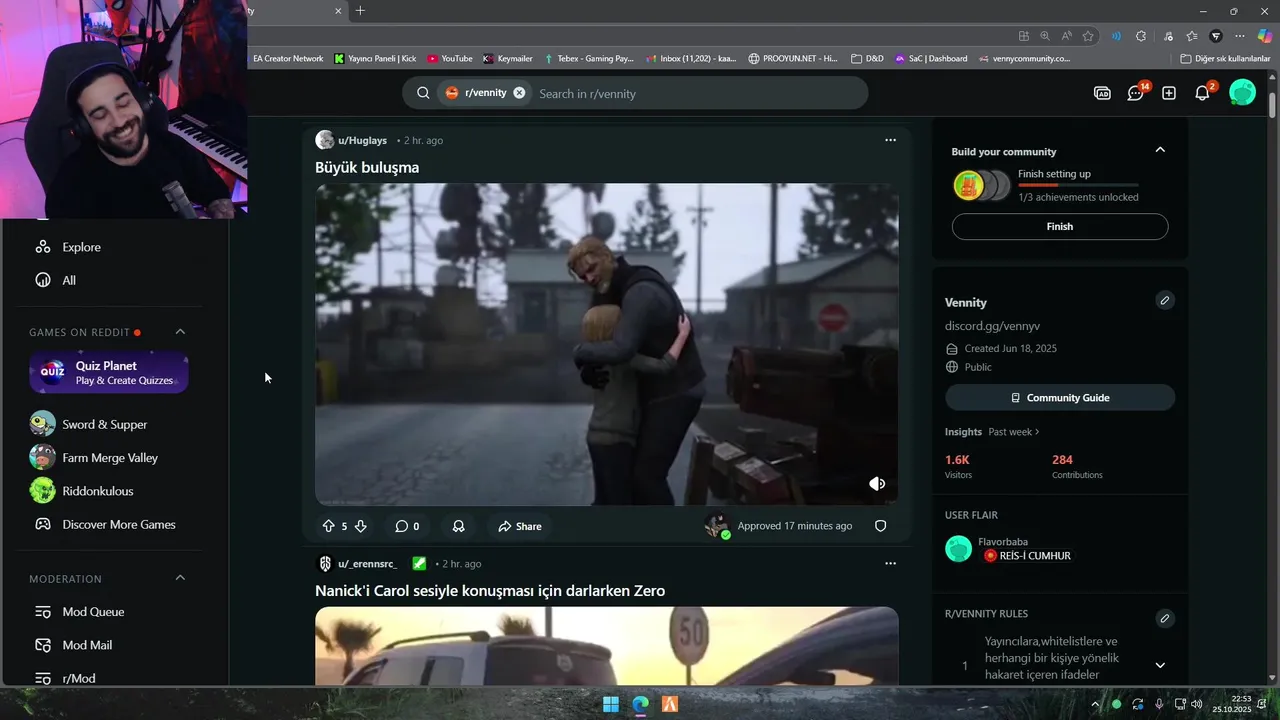The width and height of the screenshot is (1280, 720).
Task: Open u/Huglays profile
Action: [362, 140]
